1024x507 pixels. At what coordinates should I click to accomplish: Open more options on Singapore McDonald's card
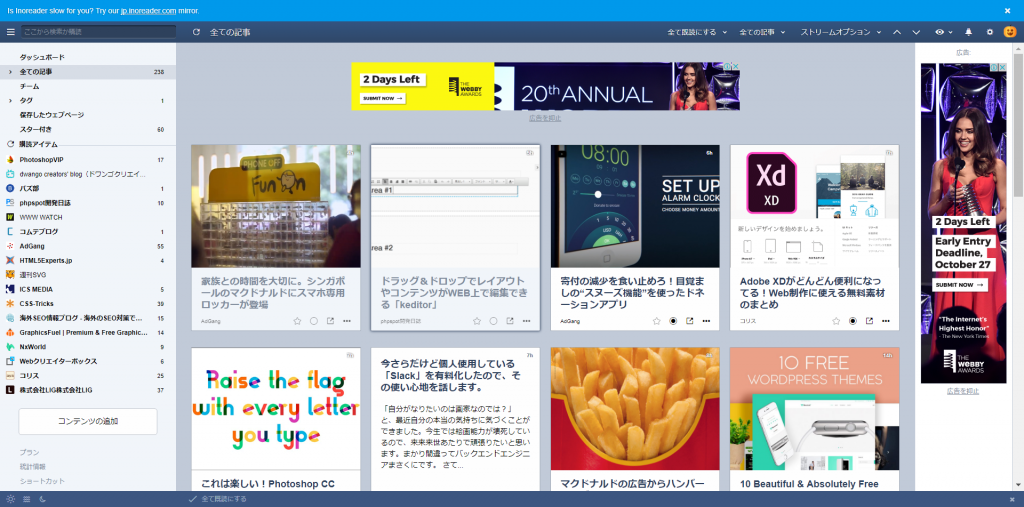coord(347,321)
